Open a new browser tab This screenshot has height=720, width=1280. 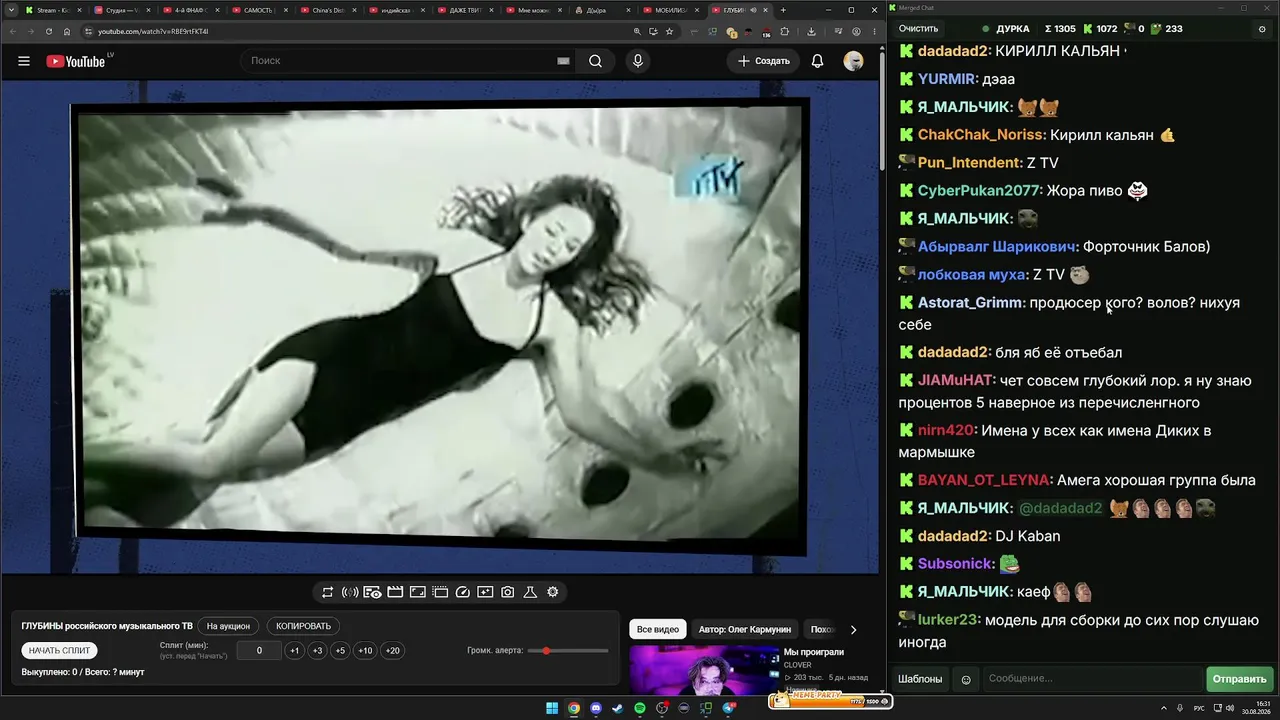[x=783, y=10]
